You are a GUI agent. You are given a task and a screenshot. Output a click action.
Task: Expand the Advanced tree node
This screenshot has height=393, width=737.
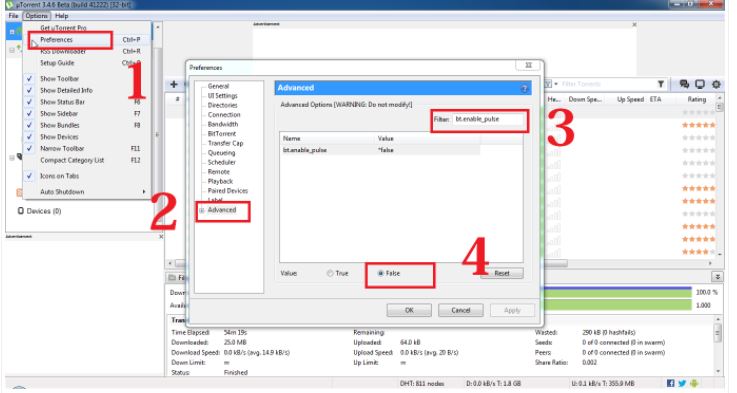click(202, 210)
